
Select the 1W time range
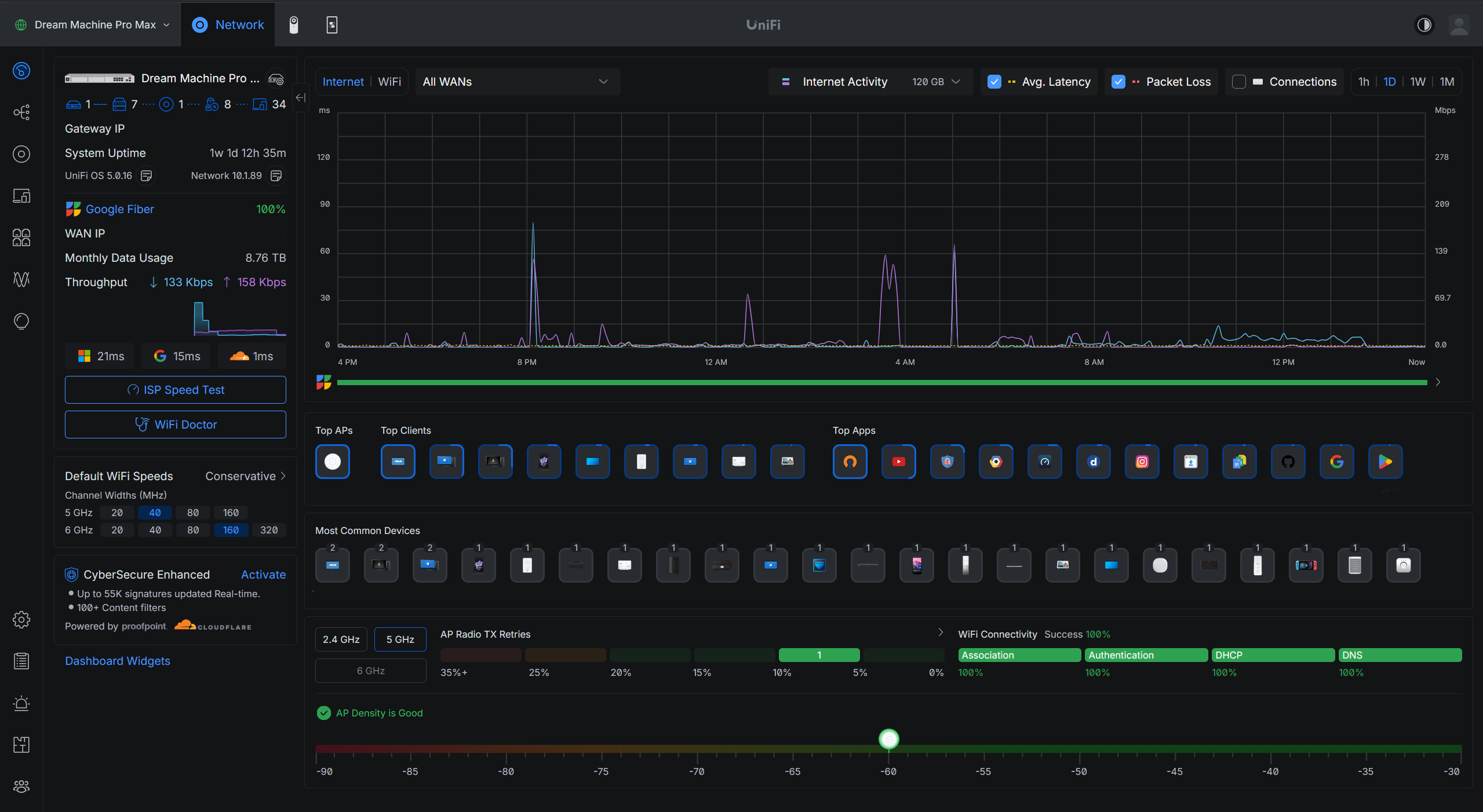1417,82
